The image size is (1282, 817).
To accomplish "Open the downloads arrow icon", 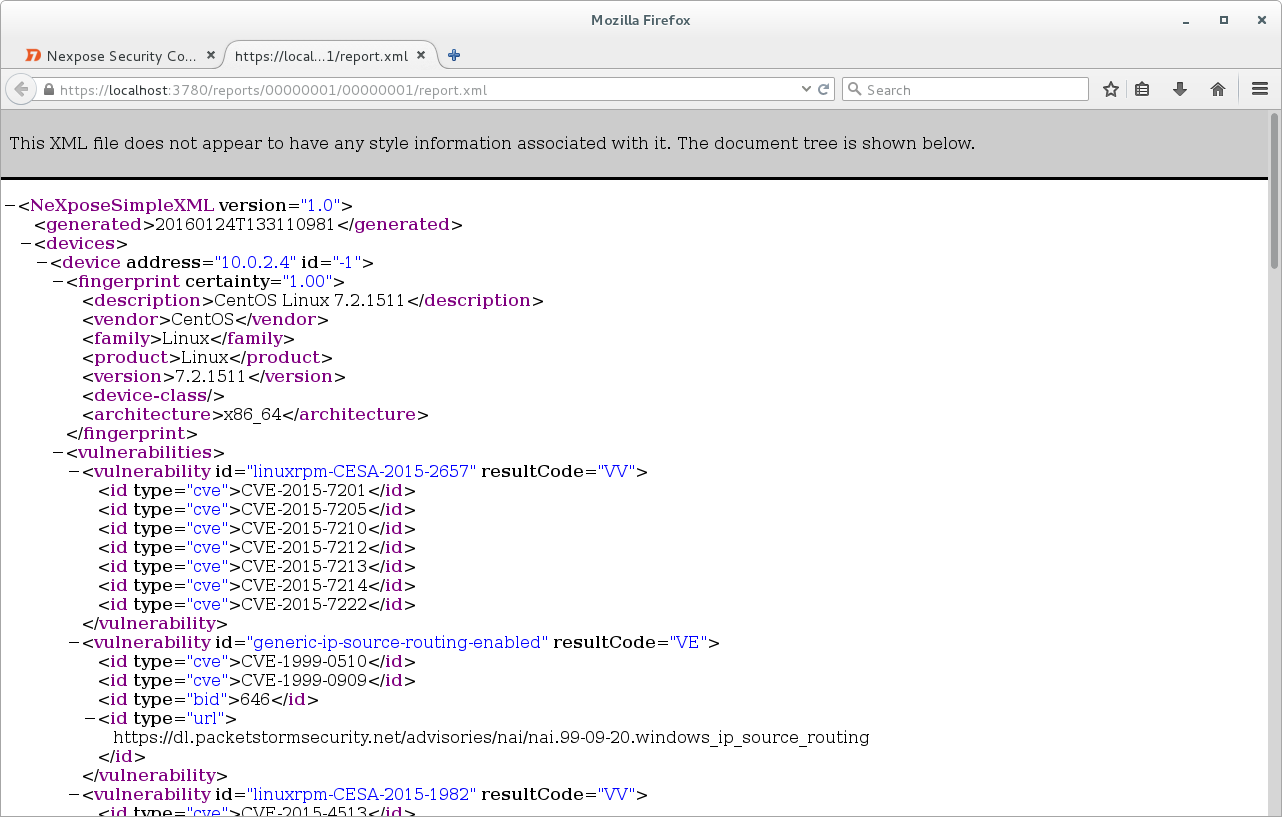I will pos(1180,89).
